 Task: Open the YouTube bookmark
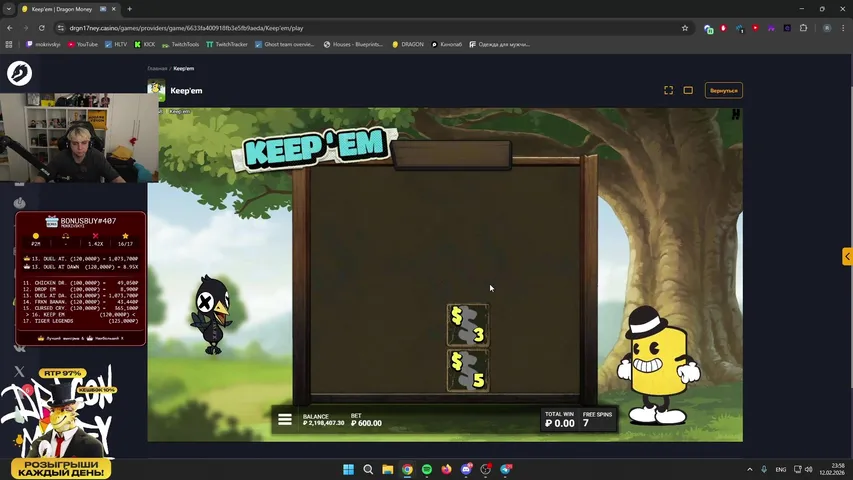click(82, 44)
